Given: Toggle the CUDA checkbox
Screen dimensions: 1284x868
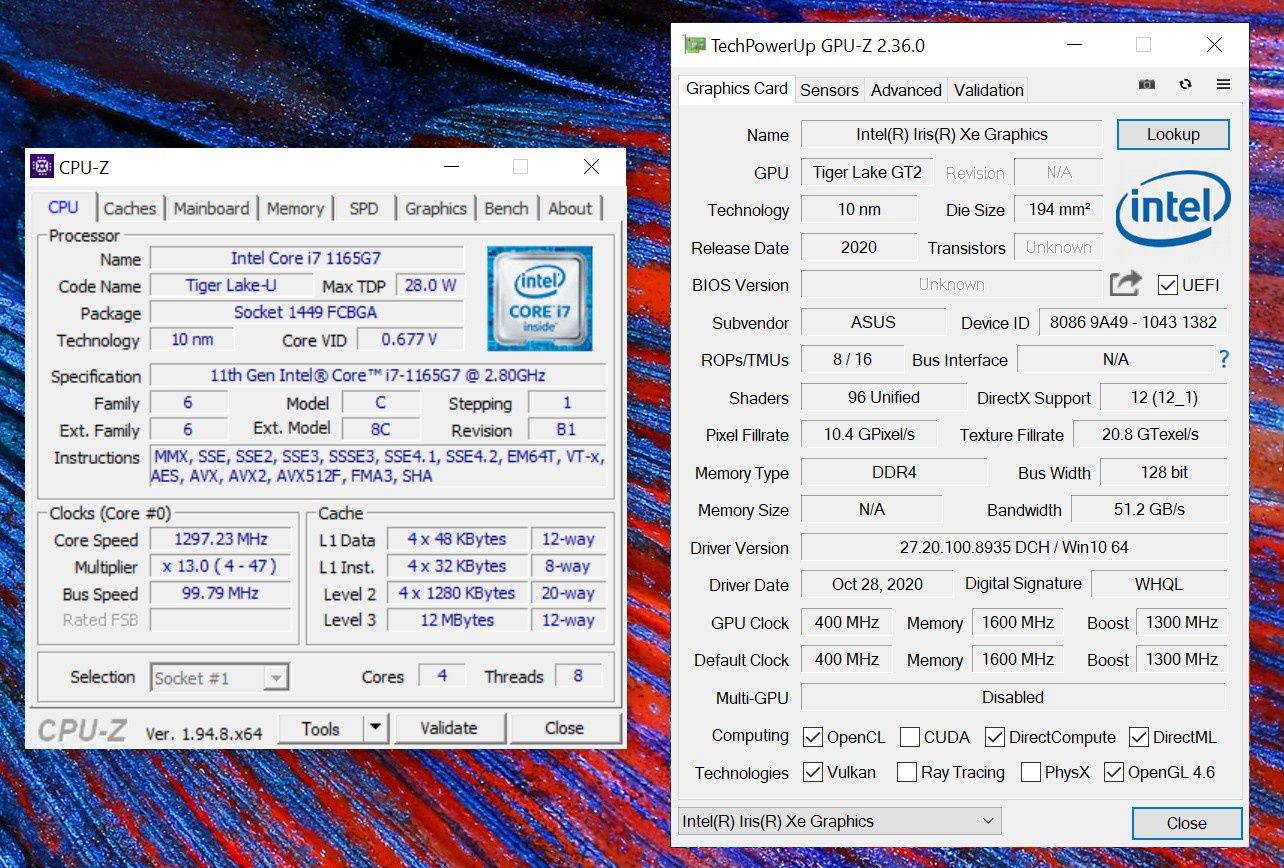Looking at the screenshot, I should (910, 738).
